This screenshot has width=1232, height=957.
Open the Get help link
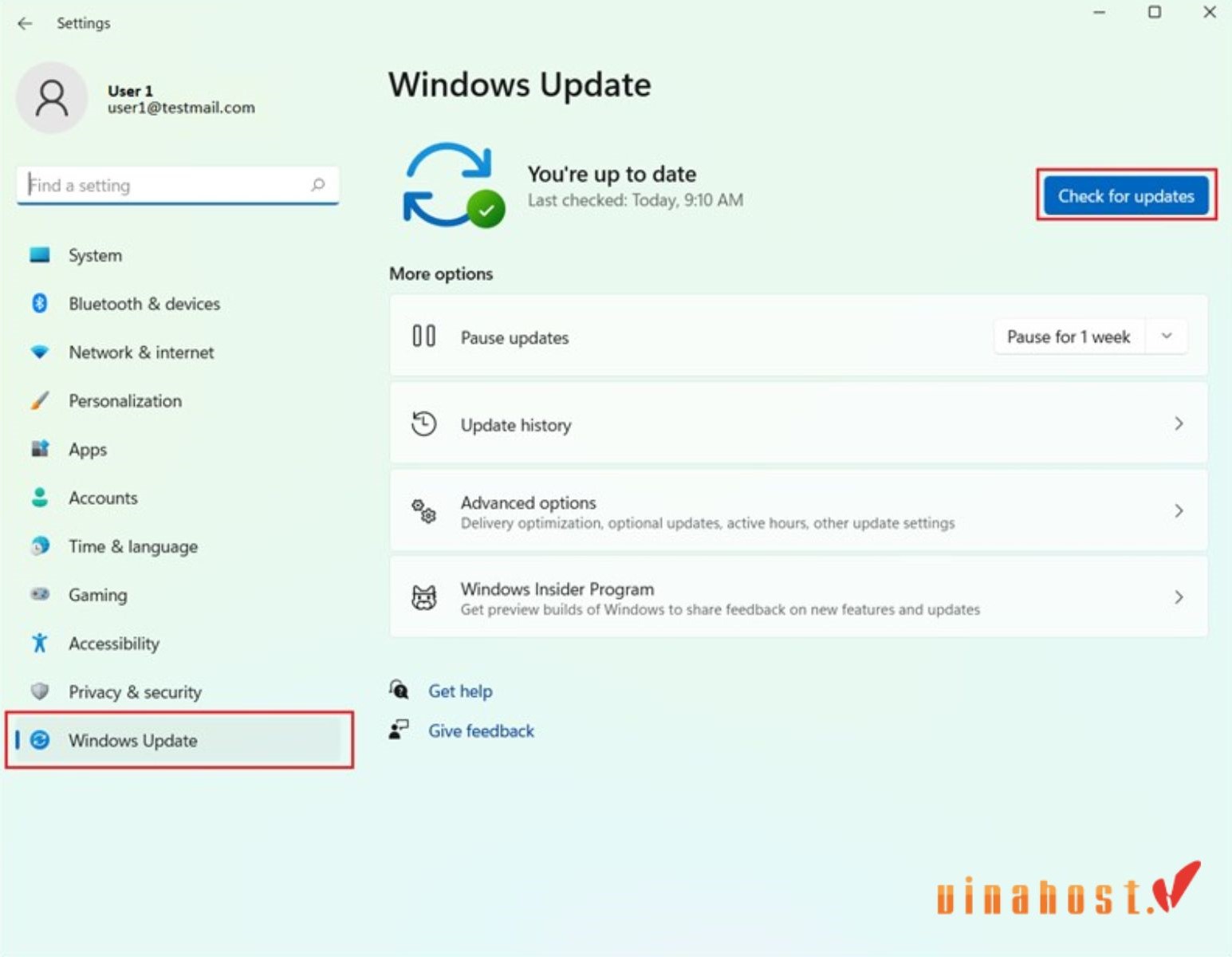coord(460,691)
